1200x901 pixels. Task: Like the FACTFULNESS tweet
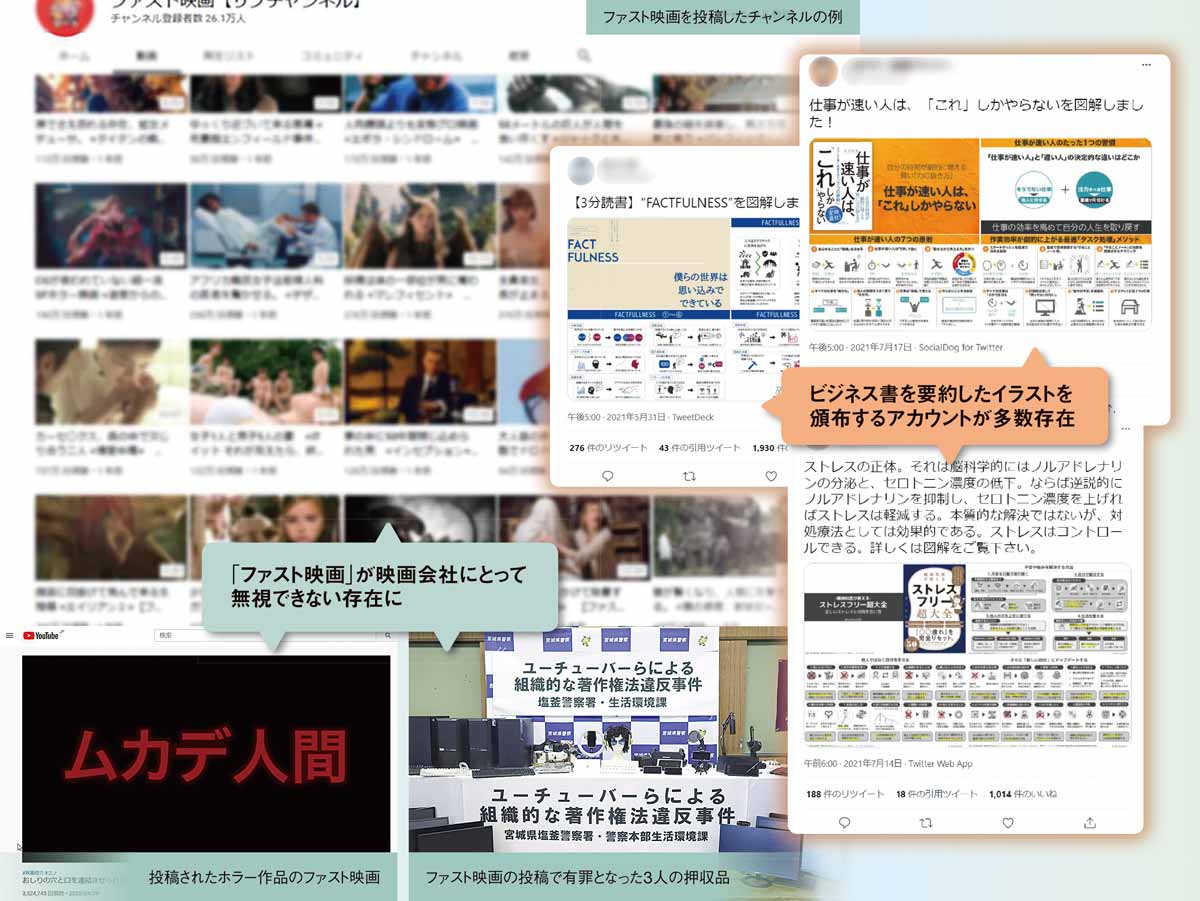[x=771, y=476]
